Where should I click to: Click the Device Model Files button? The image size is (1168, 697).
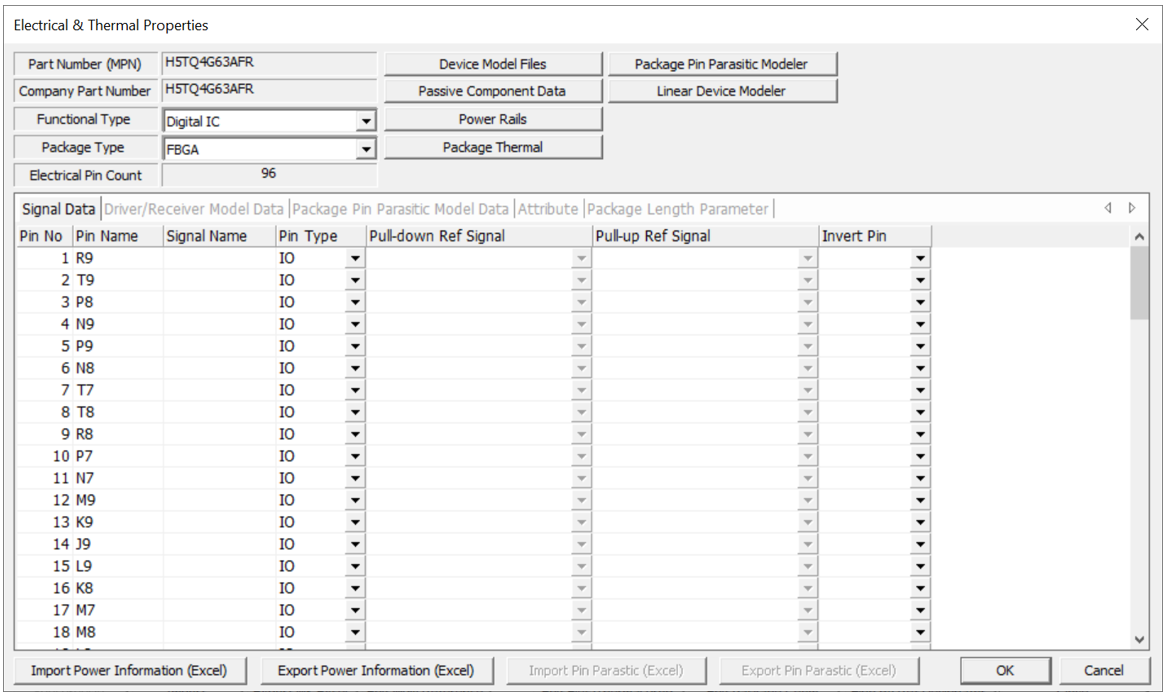point(493,64)
